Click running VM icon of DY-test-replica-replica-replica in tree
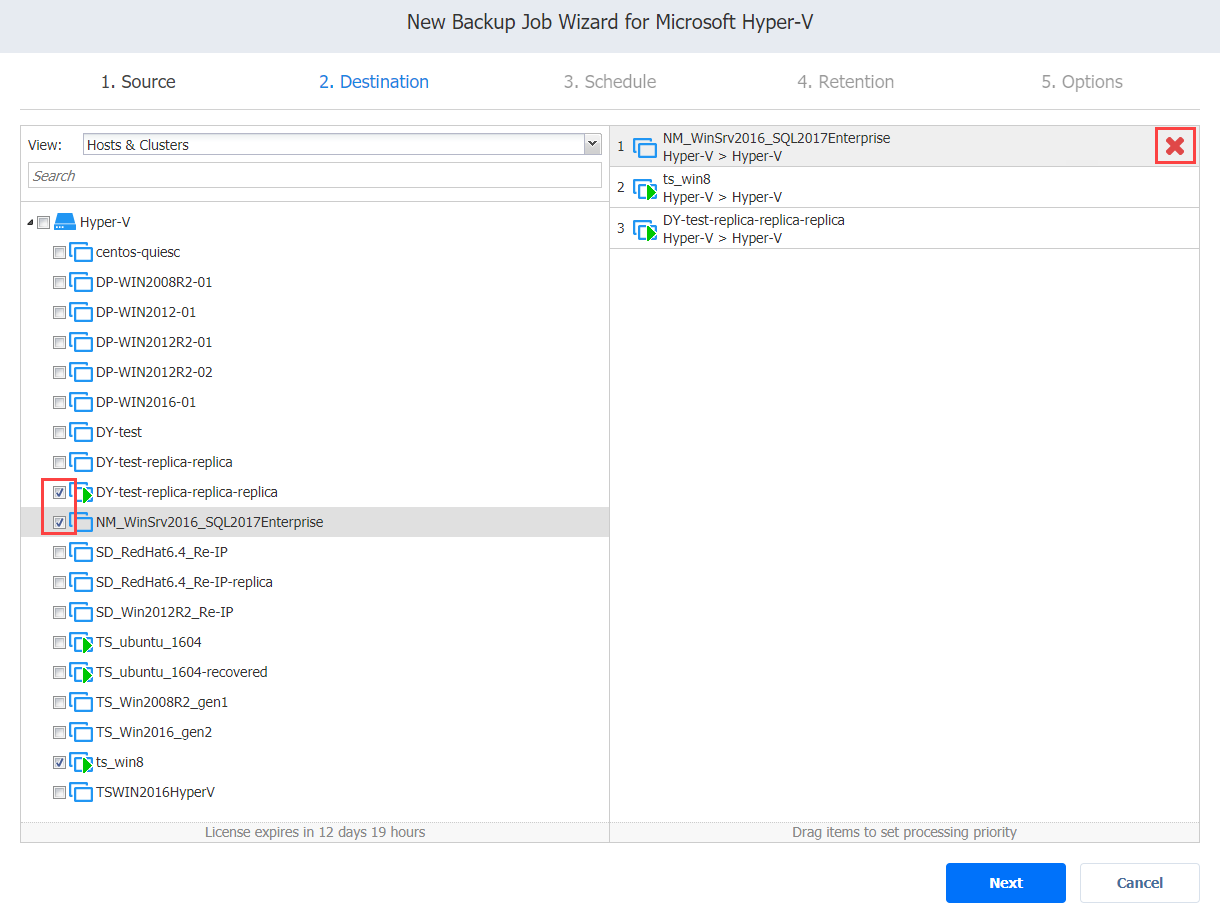Image resolution: width=1220 pixels, height=911 pixels. pos(81,492)
